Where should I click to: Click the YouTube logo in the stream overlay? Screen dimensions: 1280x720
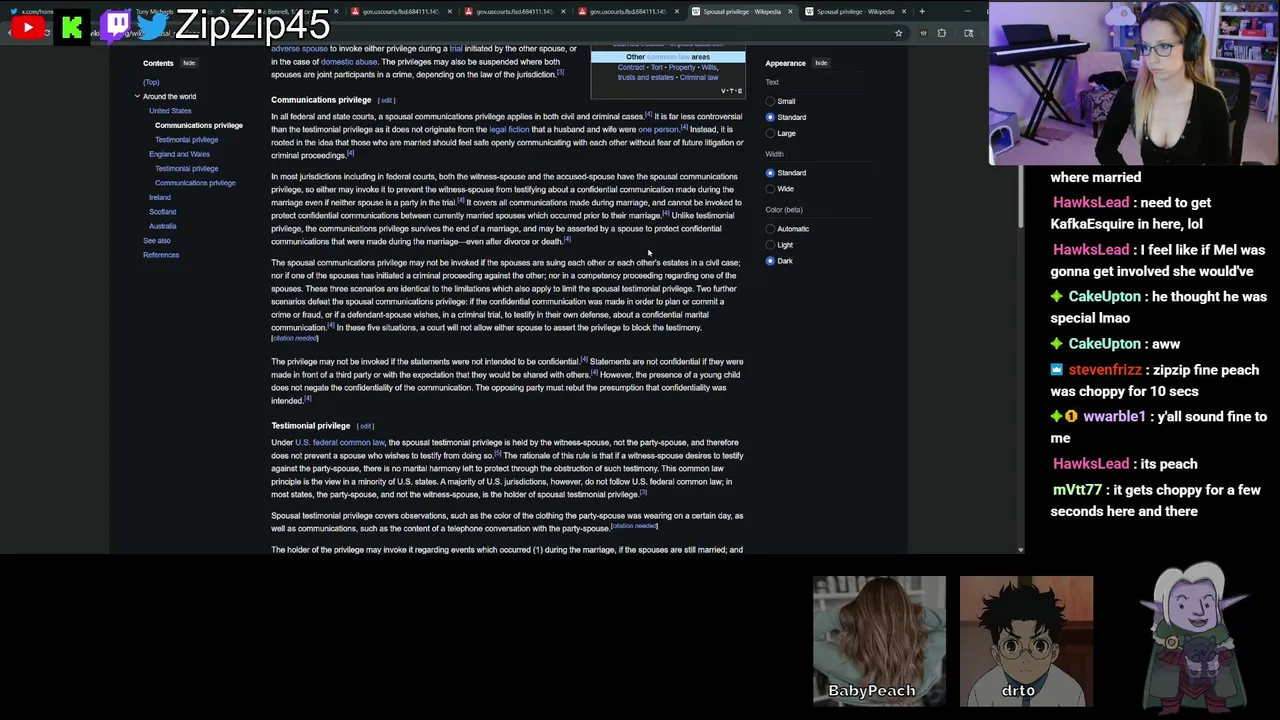click(x=28, y=27)
